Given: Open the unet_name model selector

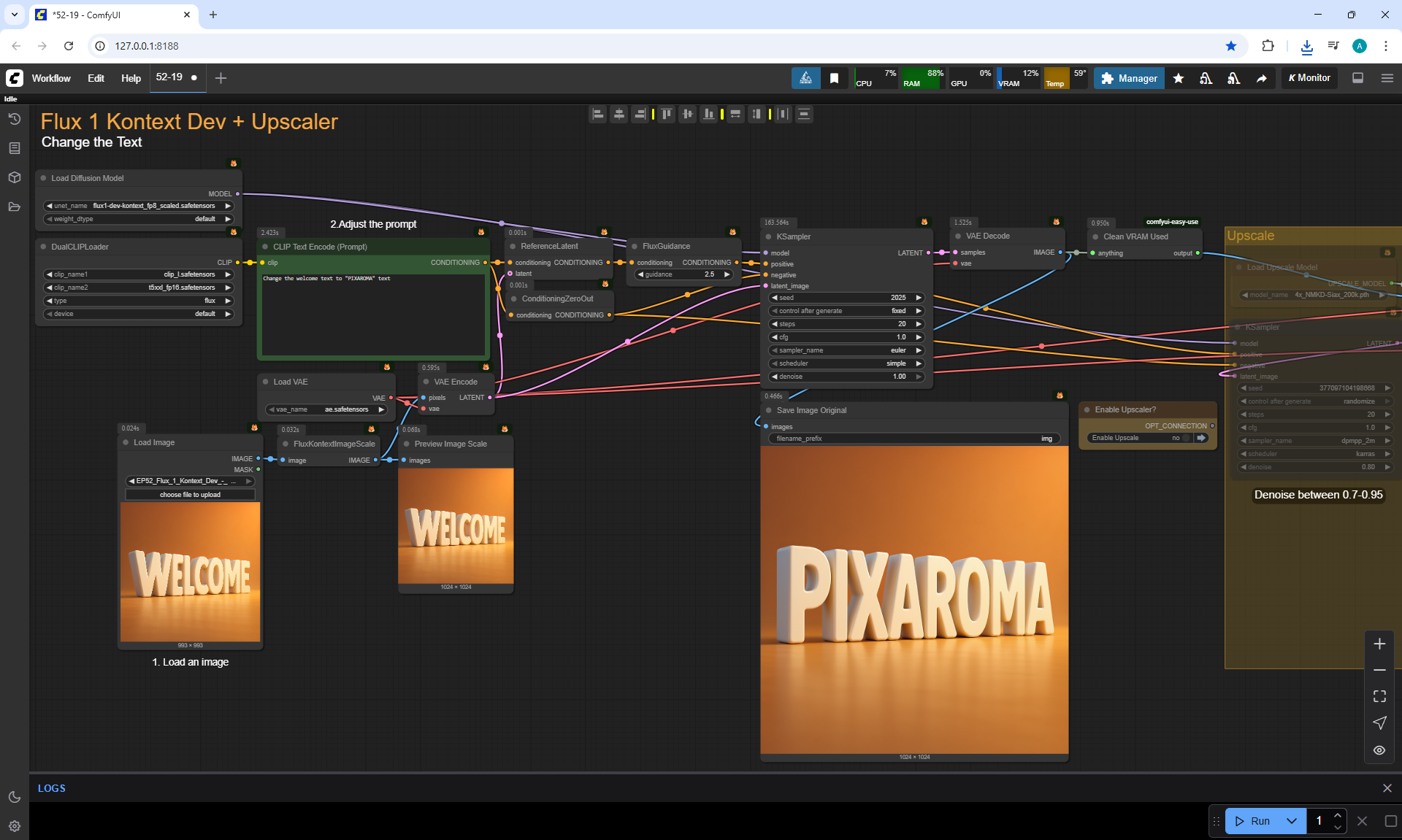Looking at the screenshot, I should pyautogui.click(x=139, y=206).
